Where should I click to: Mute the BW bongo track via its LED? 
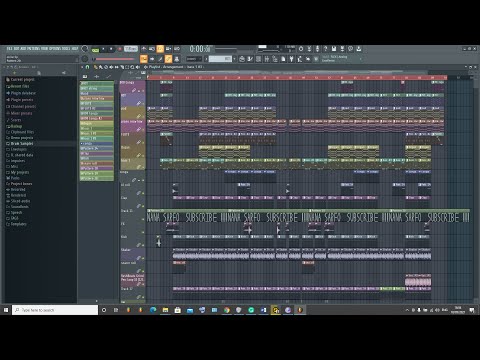(143, 91)
